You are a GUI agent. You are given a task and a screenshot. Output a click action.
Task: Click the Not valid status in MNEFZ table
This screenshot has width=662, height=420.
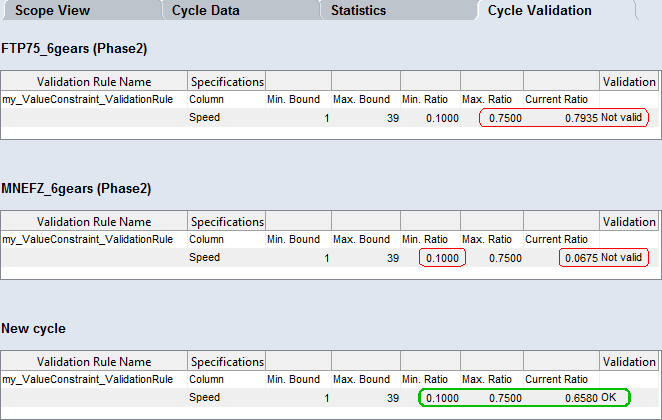pyautogui.click(x=622, y=258)
